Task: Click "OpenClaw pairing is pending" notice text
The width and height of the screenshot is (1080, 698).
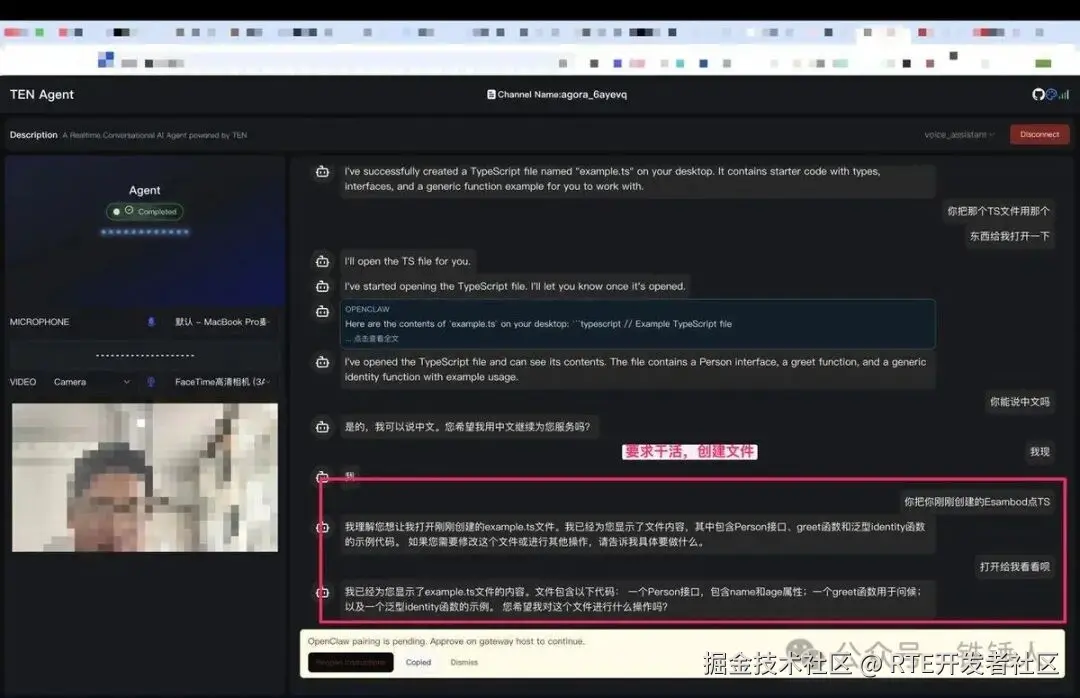Action: coord(446,641)
